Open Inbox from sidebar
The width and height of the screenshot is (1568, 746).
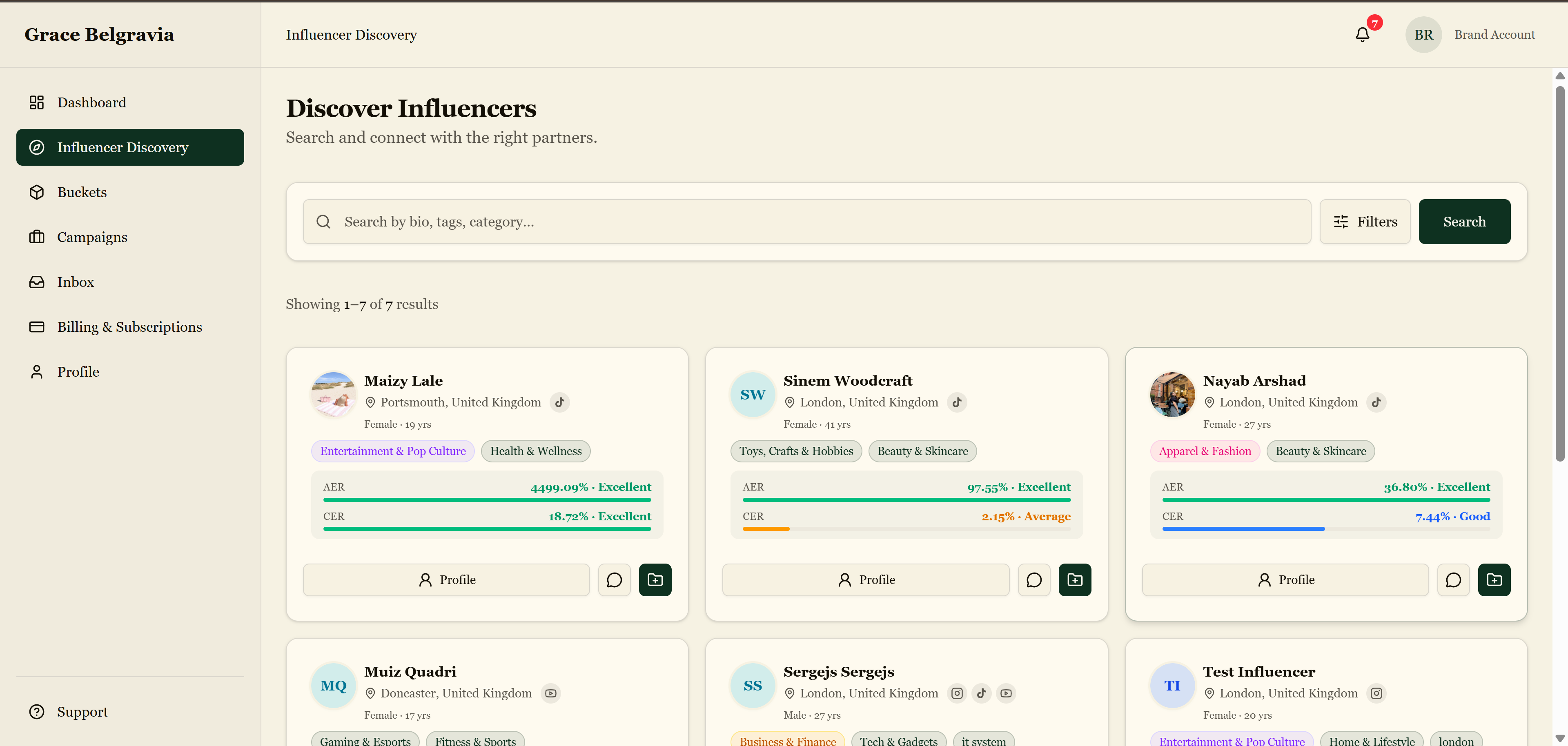[130, 282]
